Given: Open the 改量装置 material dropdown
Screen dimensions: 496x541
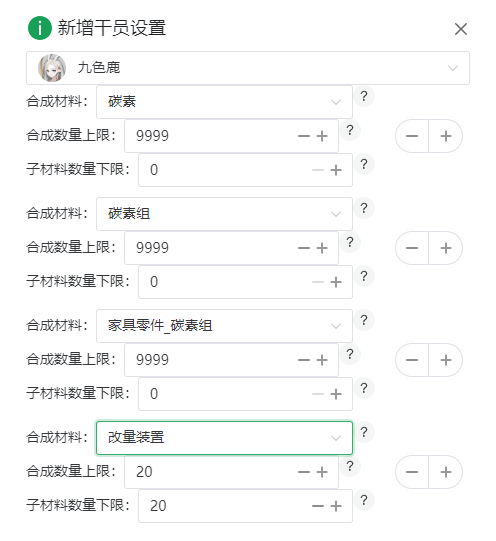Looking at the screenshot, I should click(x=225, y=438).
